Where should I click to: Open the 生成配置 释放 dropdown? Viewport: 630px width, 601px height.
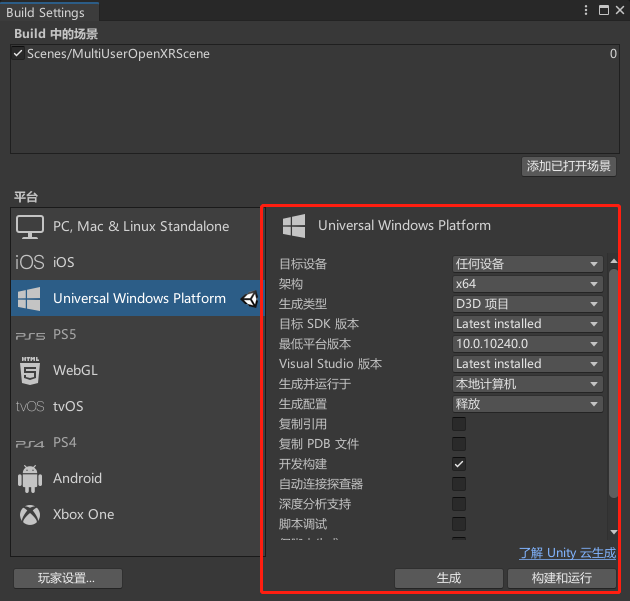coord(528,404)
